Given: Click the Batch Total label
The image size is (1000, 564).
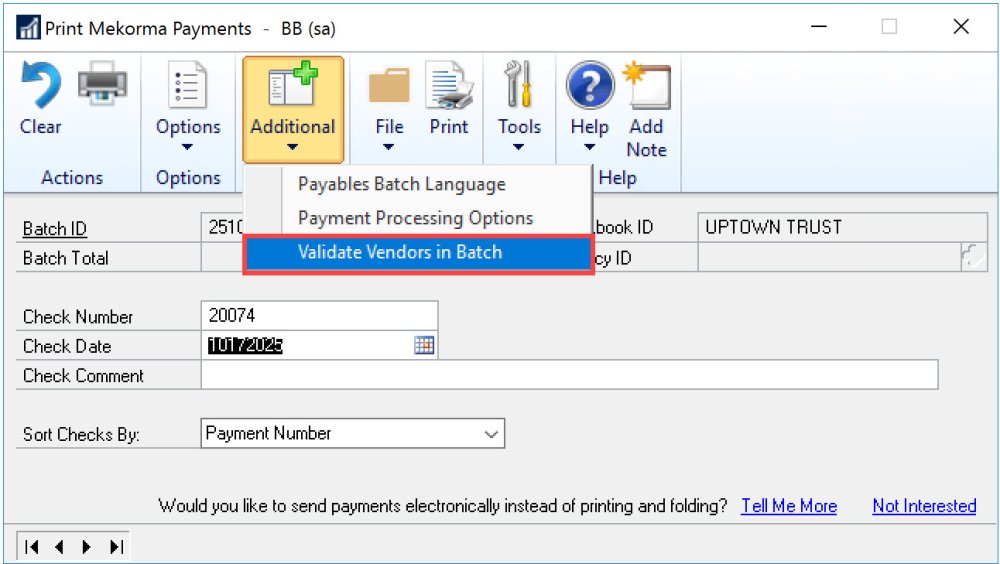Looking at the screenshot, I should tap(66, 258).
